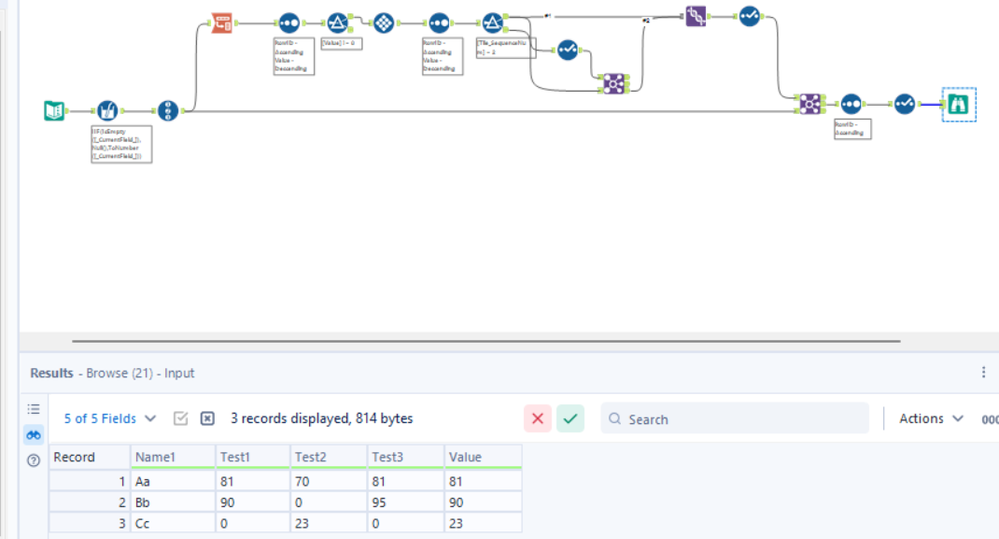Click Test3 value 95 in row Bb
Viewport: 999px width, 539px height.
(x=405, y=502)
